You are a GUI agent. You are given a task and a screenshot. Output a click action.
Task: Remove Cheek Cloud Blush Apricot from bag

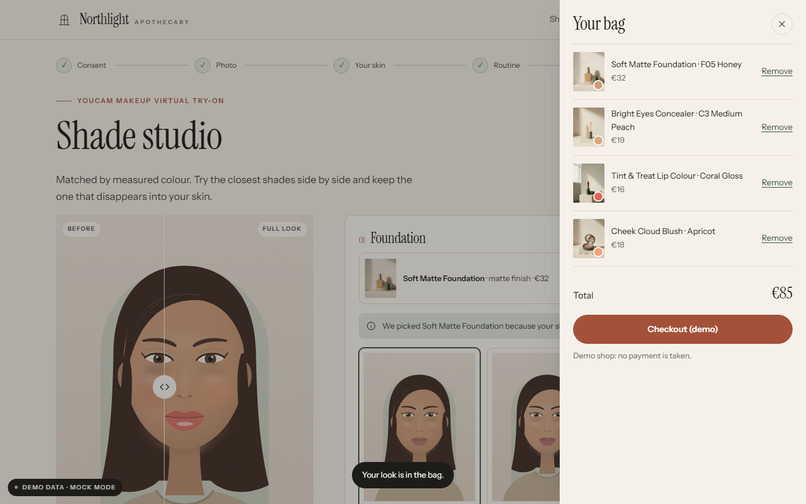pos(777,238)
